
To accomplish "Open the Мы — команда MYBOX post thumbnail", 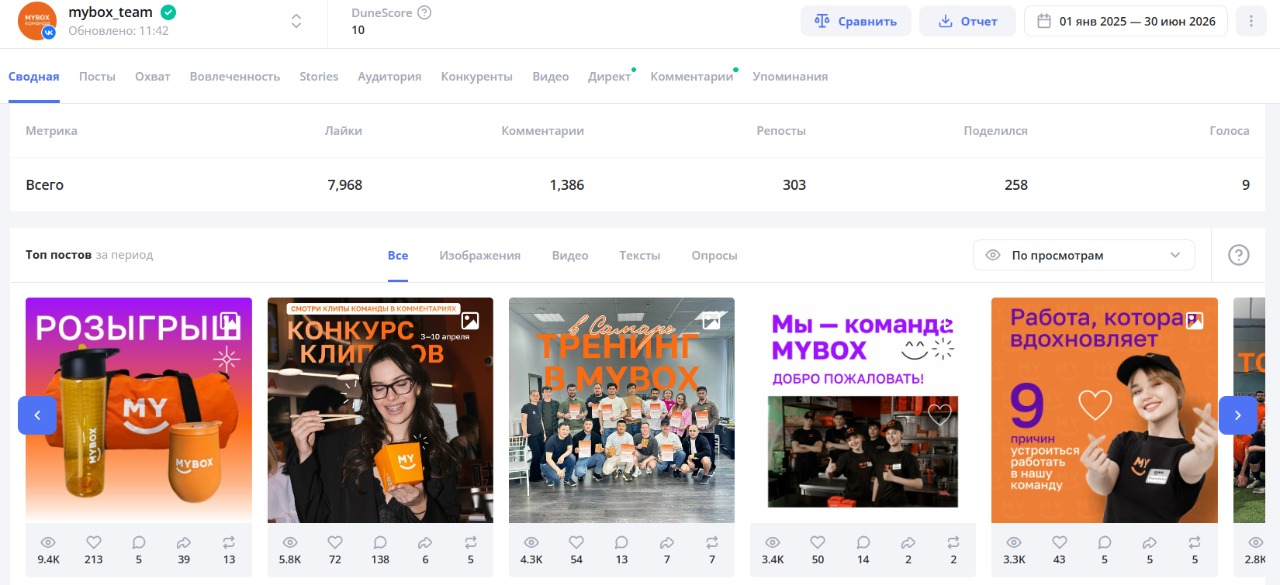I will coord(863,410).
